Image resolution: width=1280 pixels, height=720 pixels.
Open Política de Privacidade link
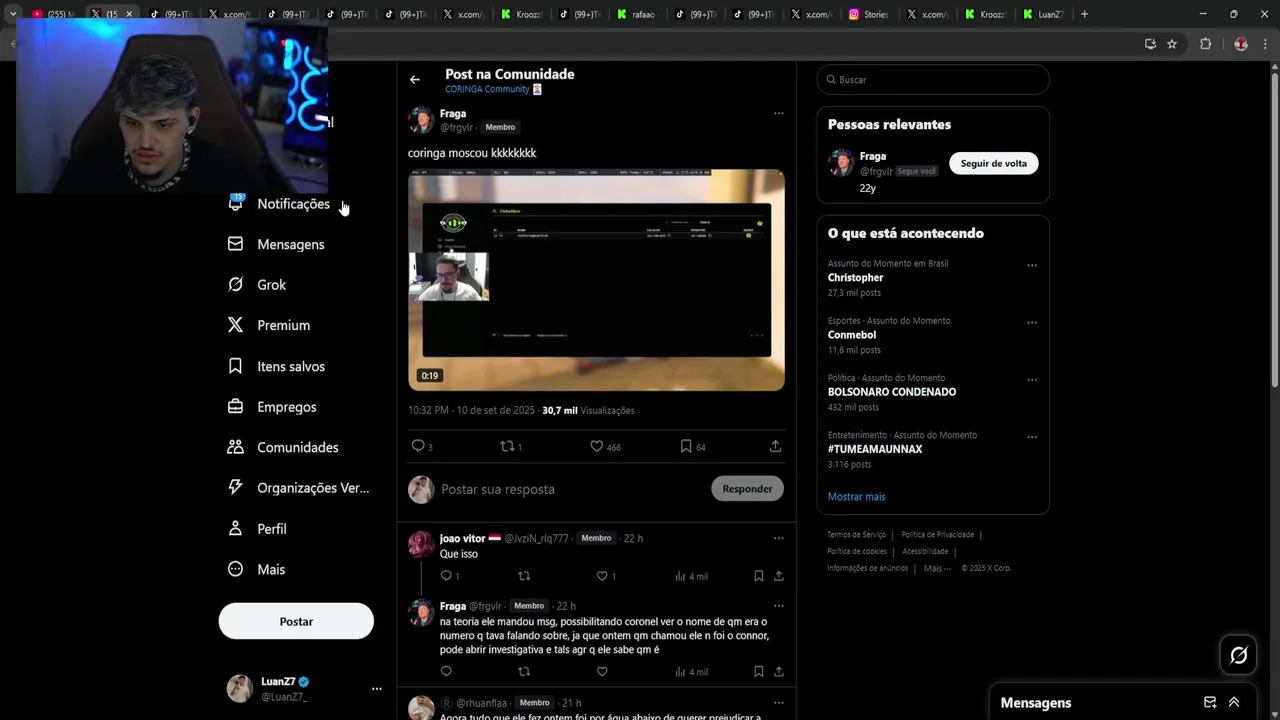coord(937,535)
